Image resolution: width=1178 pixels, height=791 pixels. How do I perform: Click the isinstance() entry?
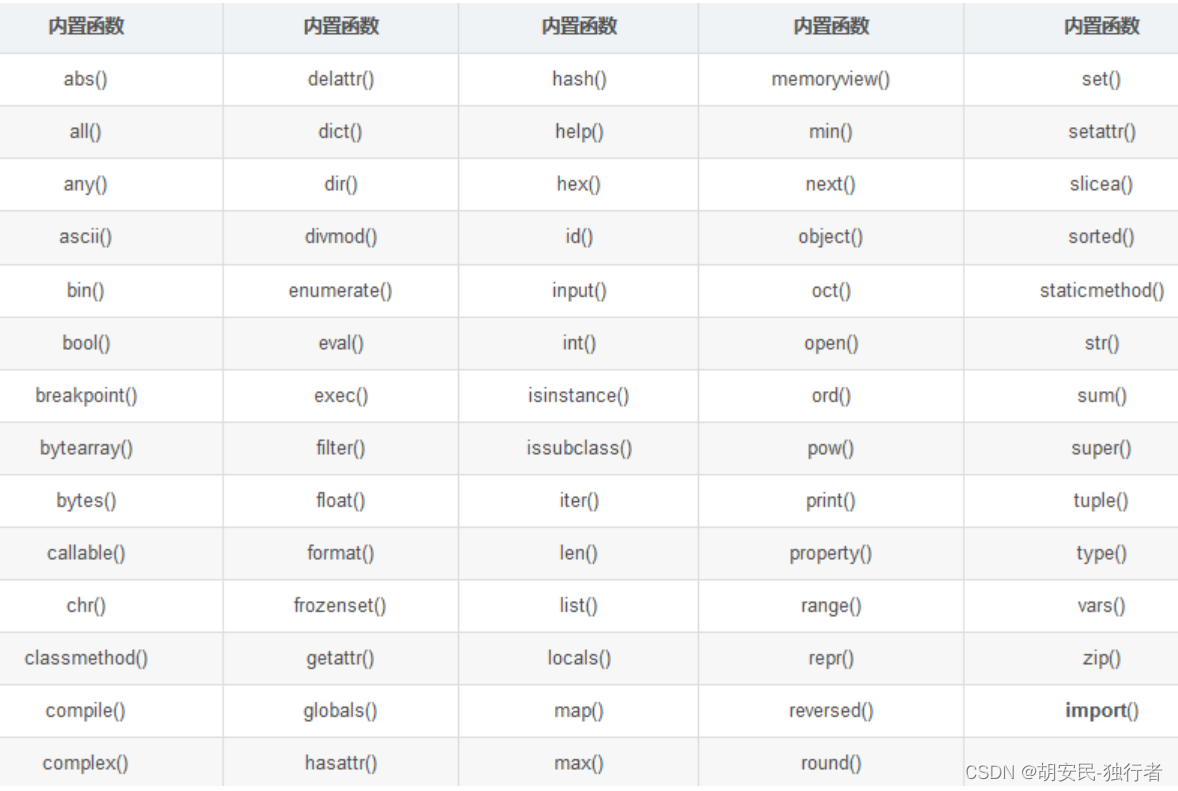pos(578,396)
